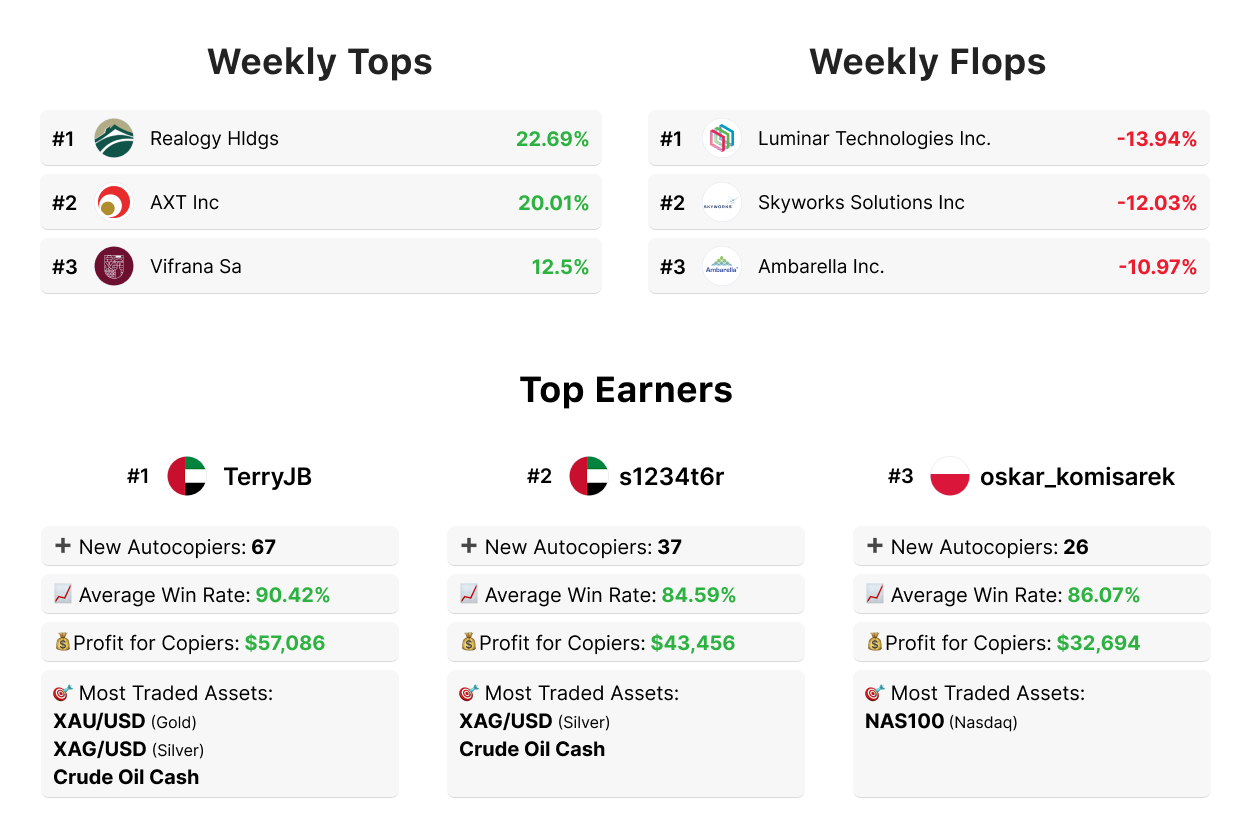The image size is (1252, 838).
Task: Click oskar_komisarek's Poland flag avatar
Action: (949, 476)
